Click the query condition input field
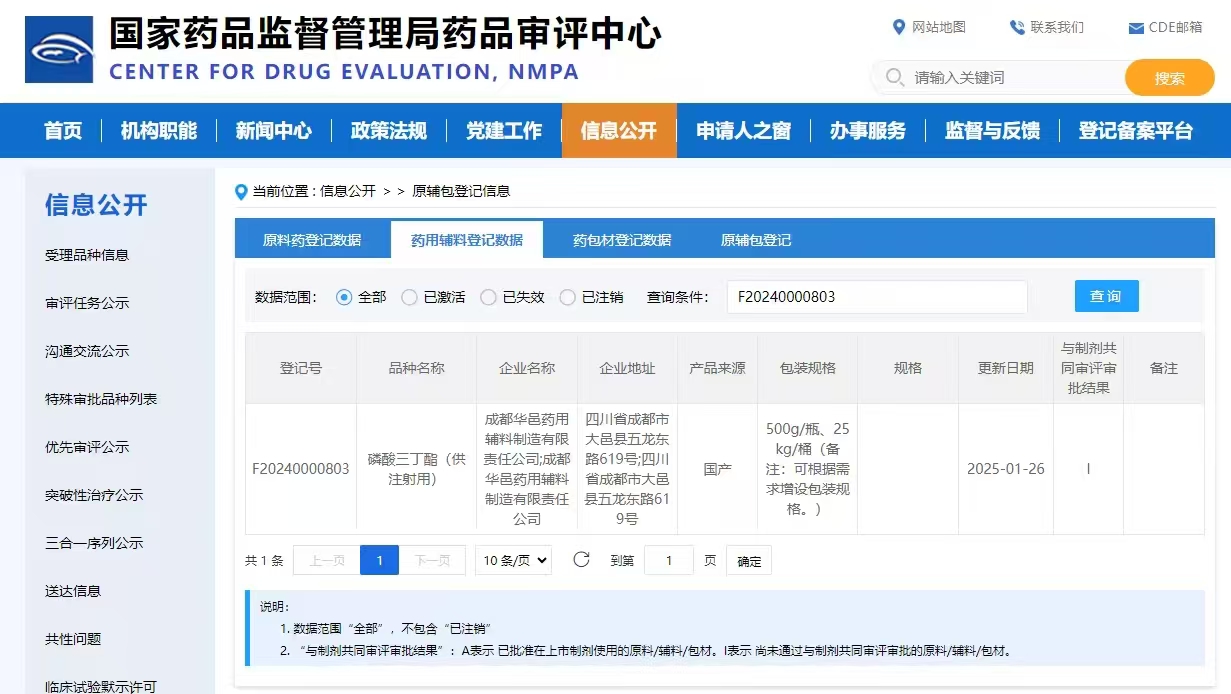 click(x=876, y=297)
